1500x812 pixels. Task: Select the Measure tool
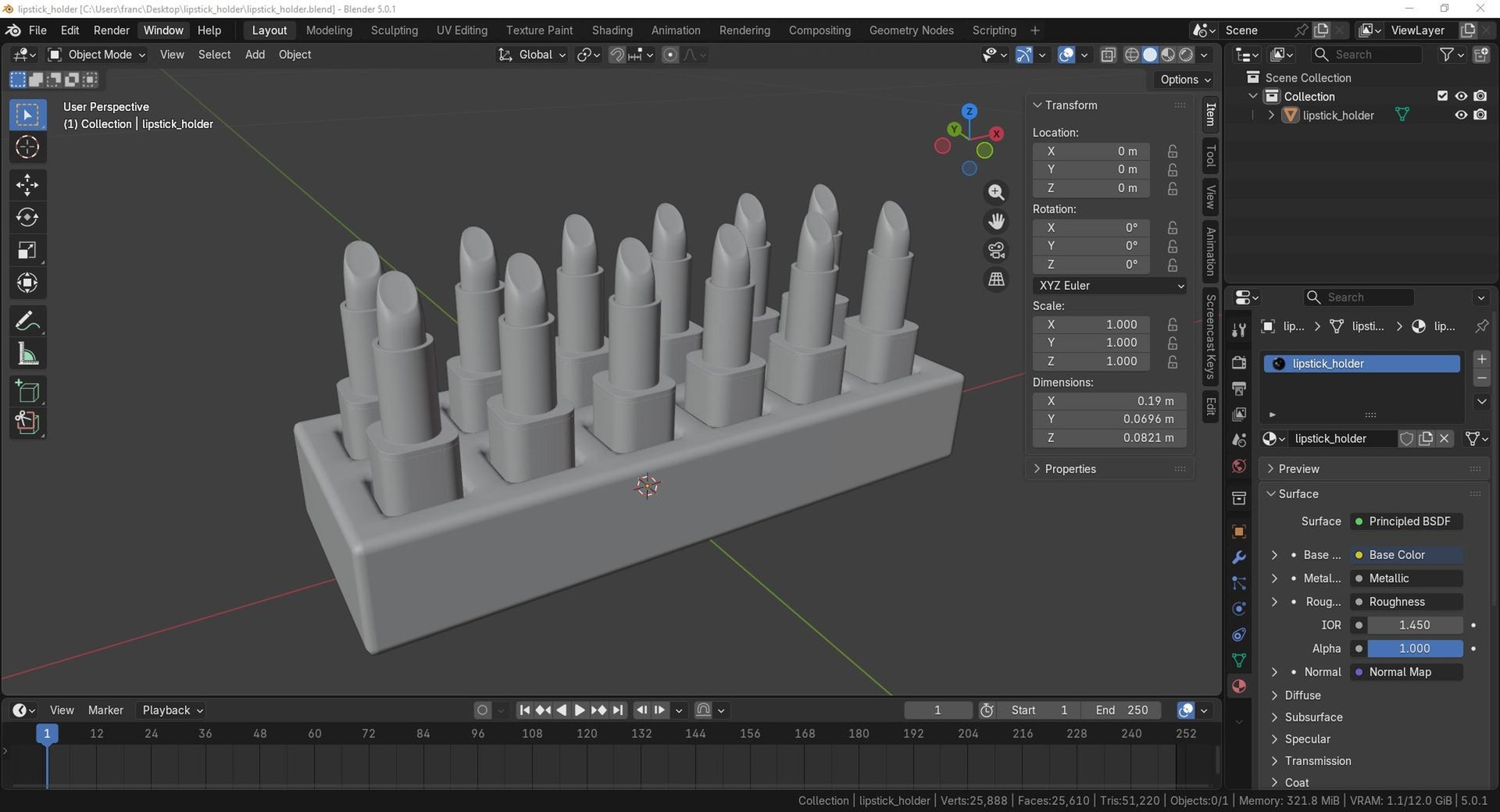pos(27,354)
